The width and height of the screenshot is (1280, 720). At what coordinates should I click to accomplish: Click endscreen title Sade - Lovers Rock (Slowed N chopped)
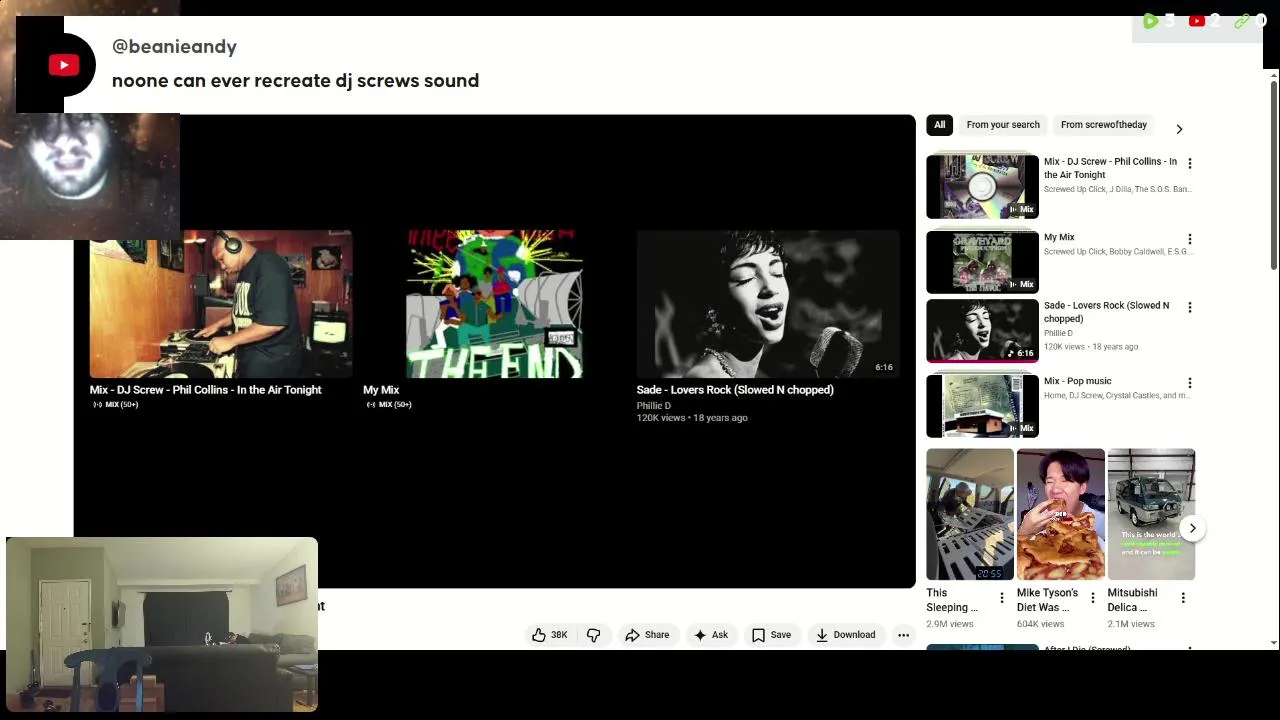point(735,390)
